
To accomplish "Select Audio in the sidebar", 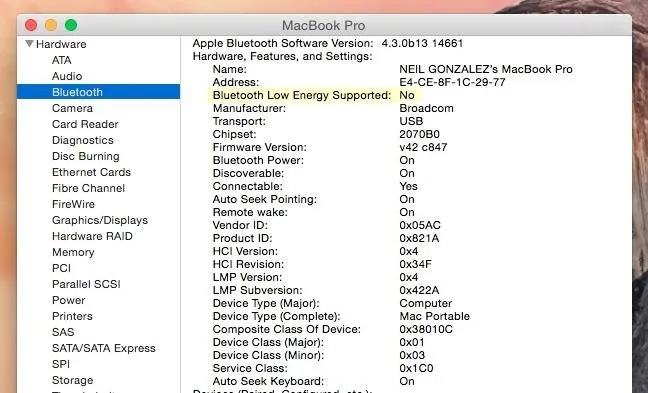I will 67,76.
